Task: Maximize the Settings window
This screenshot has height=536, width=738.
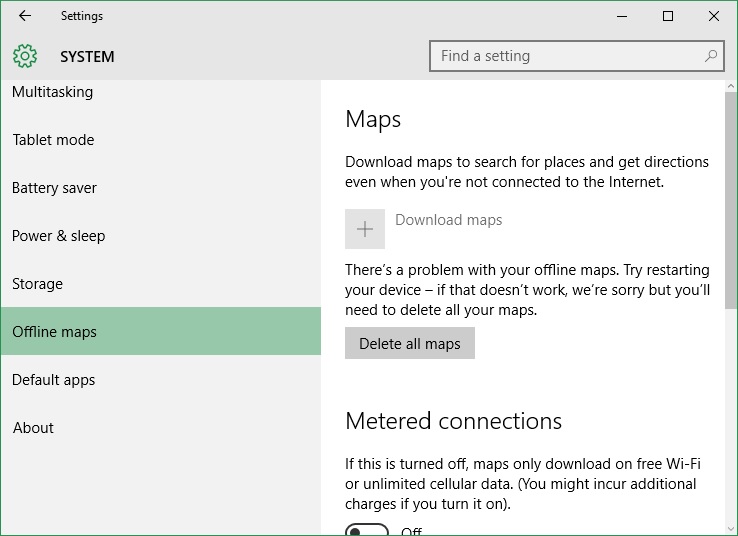Action: click(667, 16)
